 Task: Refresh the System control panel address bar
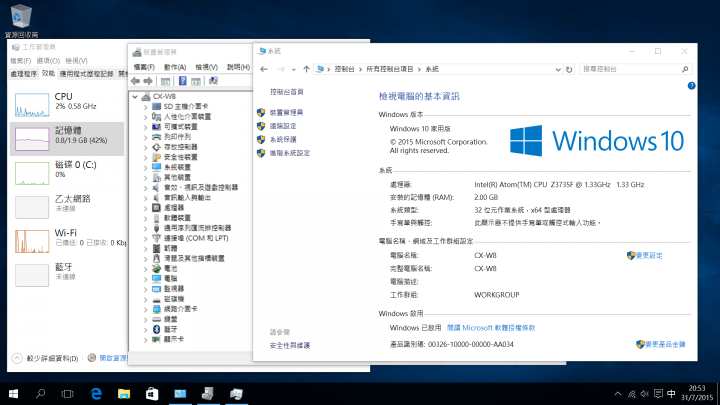(569, 69)
